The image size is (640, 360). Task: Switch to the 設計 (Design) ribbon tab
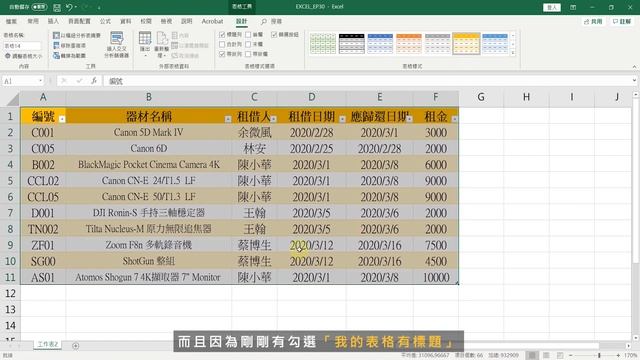[x=241, y=21]
